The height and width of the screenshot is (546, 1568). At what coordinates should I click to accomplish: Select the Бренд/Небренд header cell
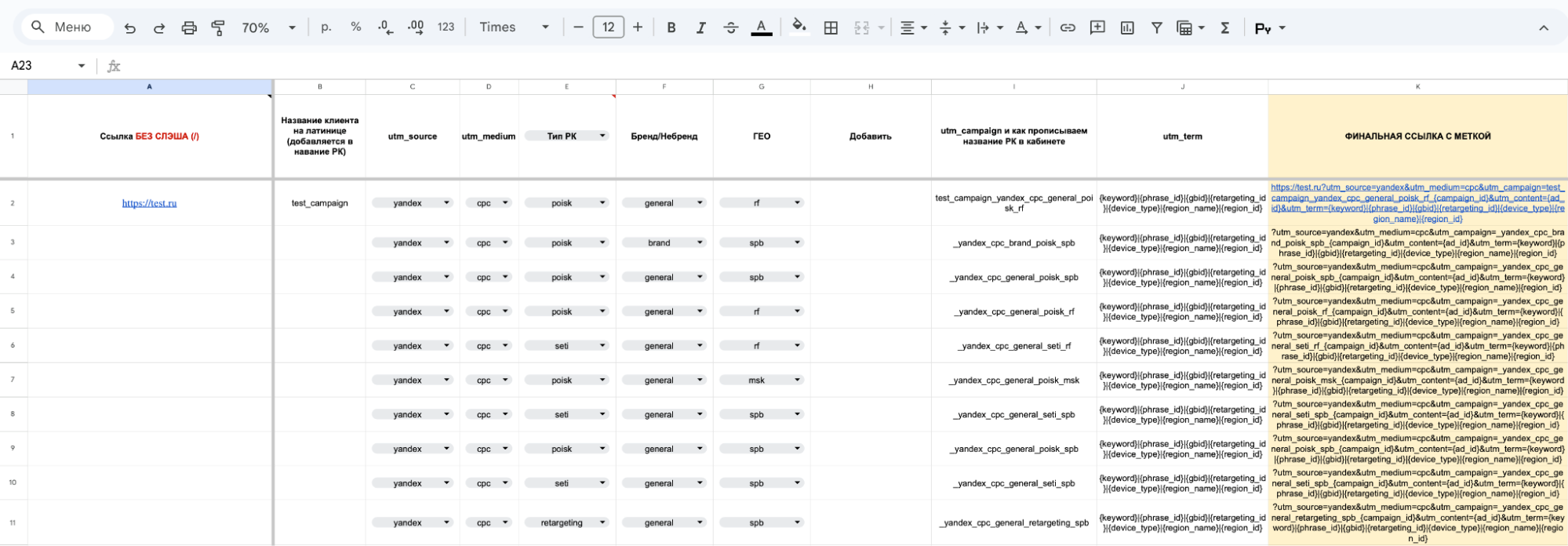tap(664, 136)
